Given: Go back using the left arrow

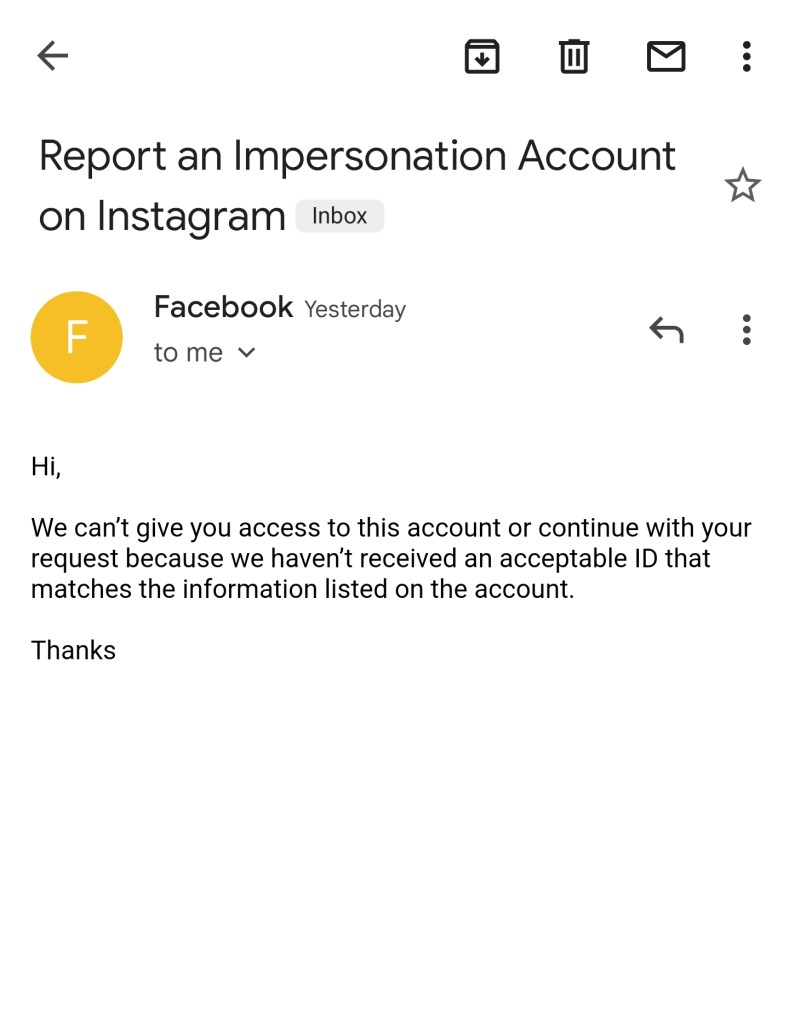Looking at the screenshot, I should click(52, 56).
